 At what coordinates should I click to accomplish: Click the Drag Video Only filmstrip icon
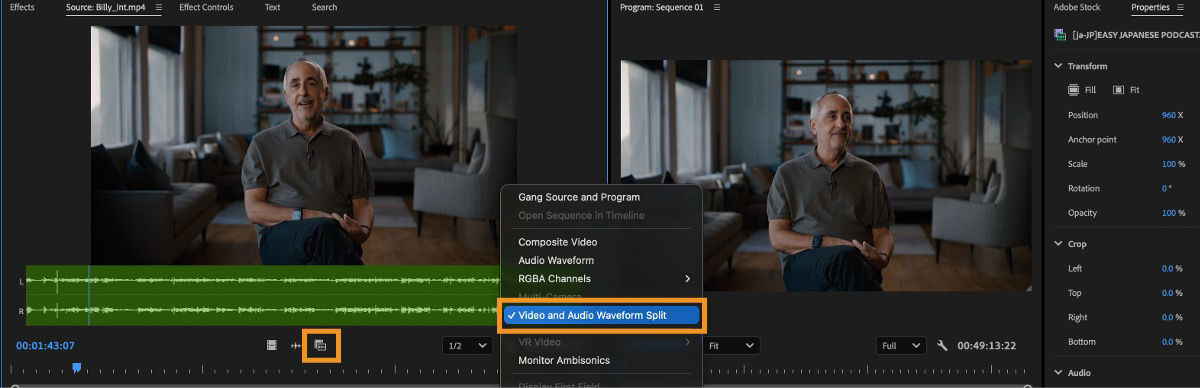pos(271,345)
